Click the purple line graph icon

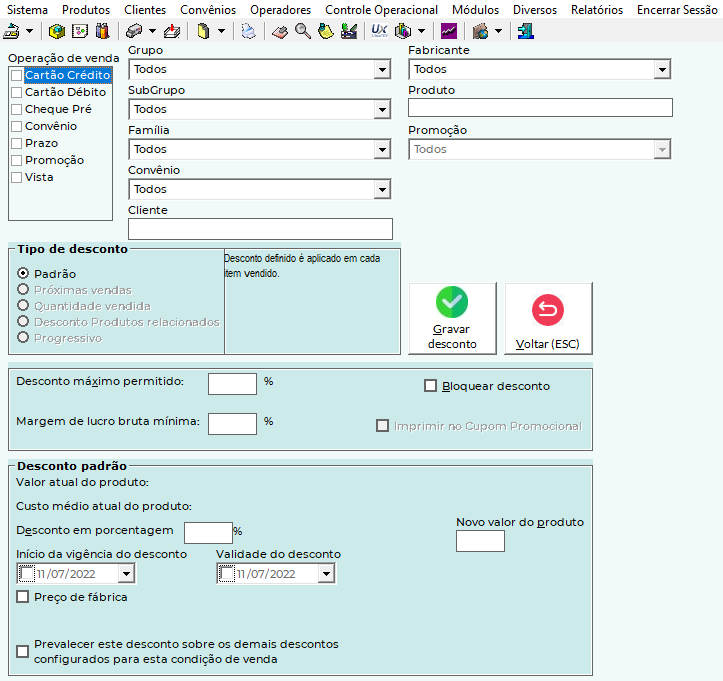tap(449, 31)
